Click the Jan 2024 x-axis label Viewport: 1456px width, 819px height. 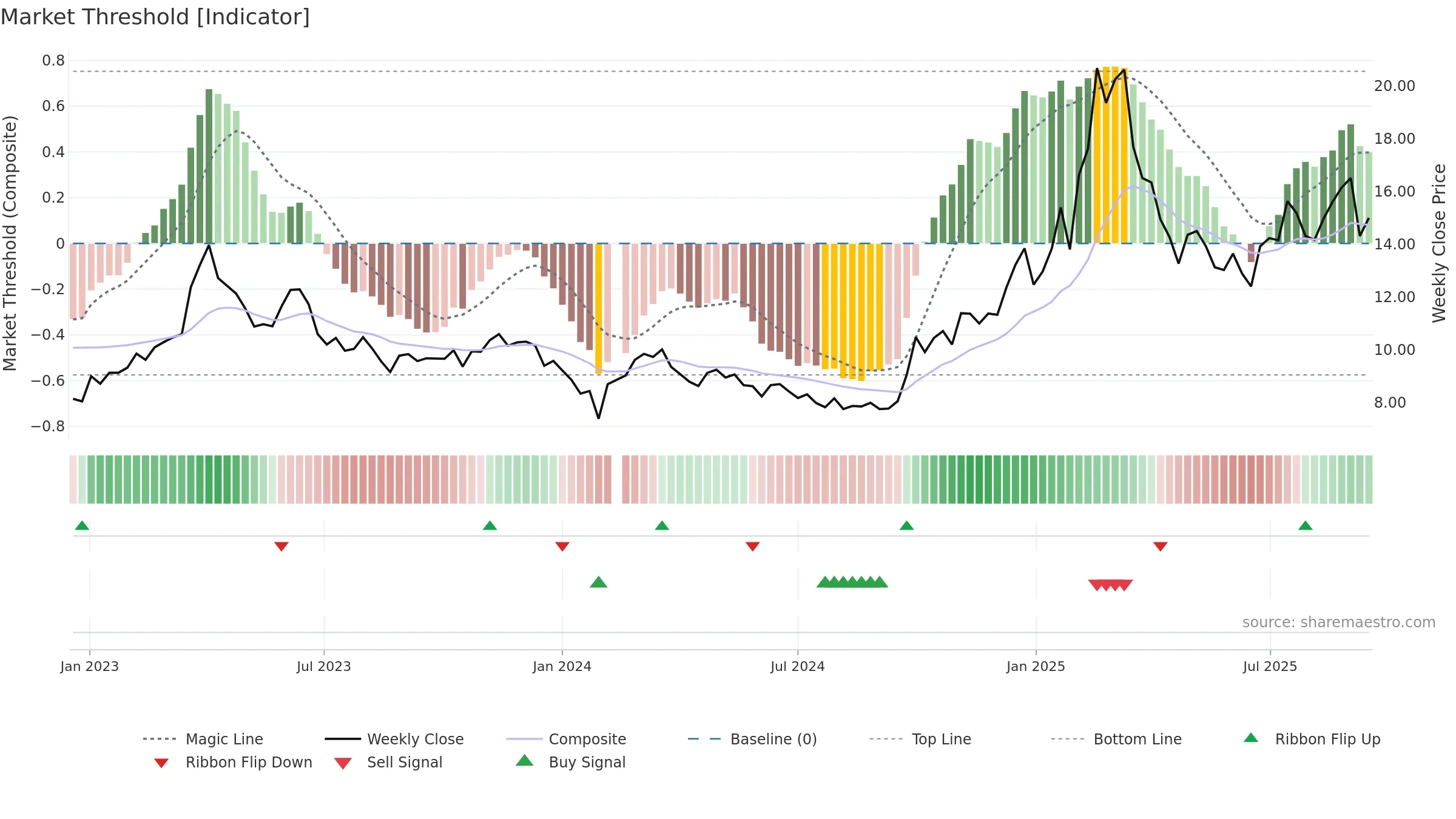click(562, 666)
